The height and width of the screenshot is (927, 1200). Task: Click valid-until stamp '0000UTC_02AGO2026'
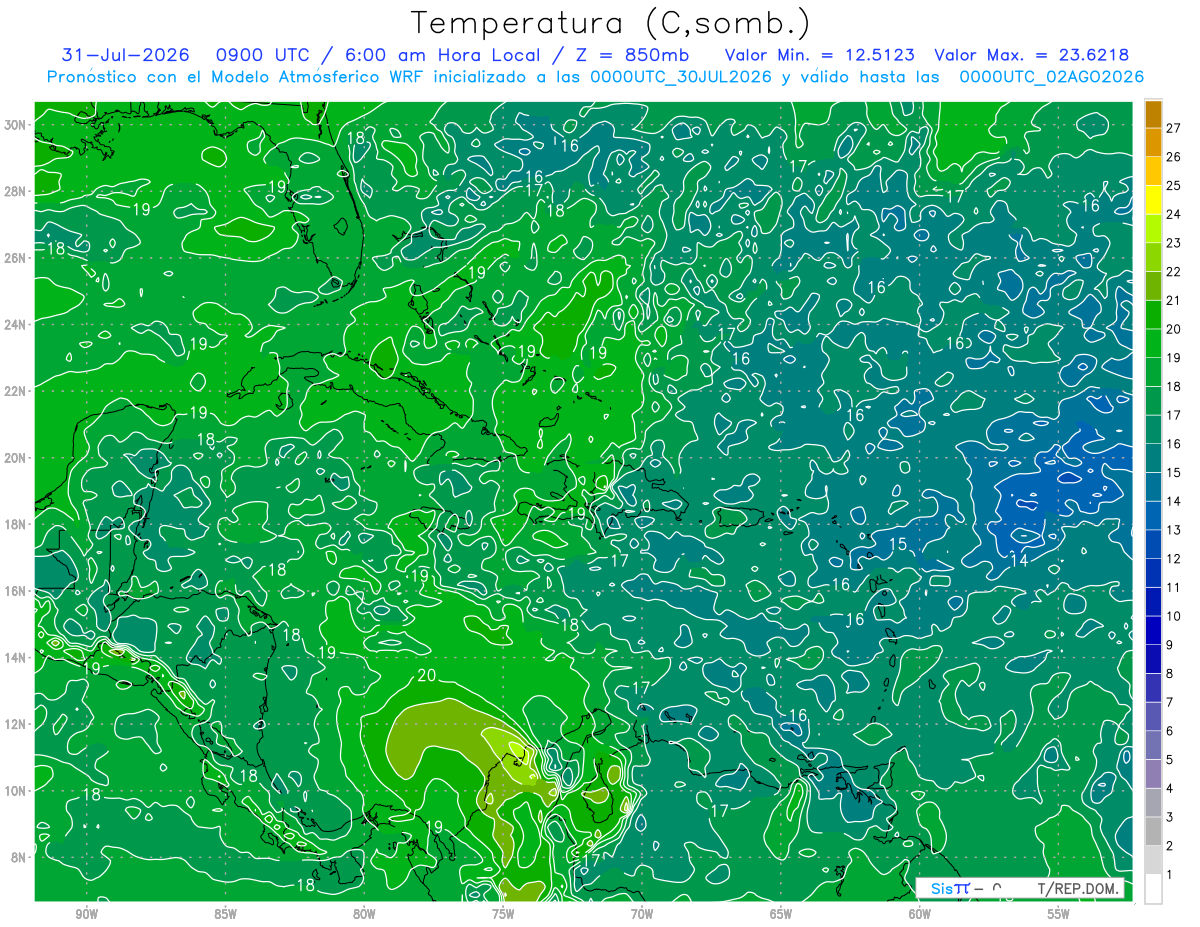1052,77
